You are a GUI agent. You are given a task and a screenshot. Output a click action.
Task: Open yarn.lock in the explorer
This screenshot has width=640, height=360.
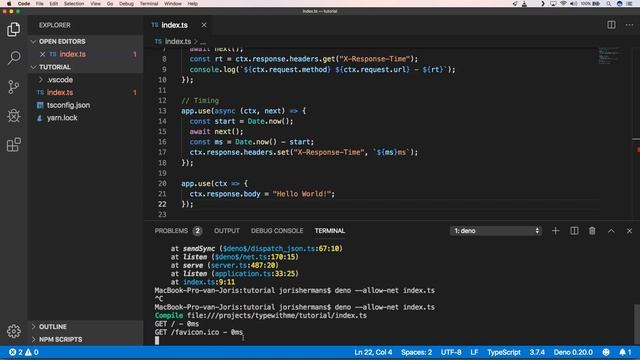tap(62, 118)
